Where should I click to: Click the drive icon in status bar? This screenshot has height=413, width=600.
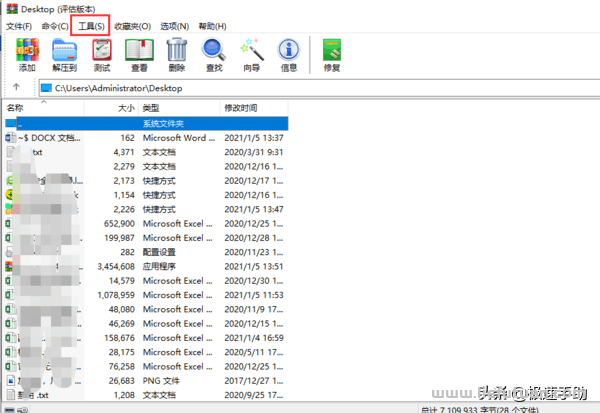pos(9,410)
